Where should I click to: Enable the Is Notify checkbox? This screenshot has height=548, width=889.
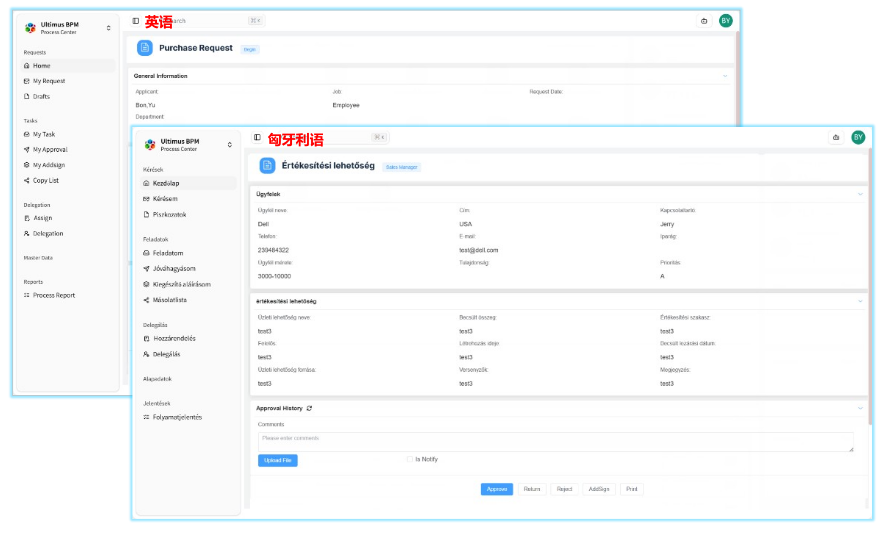410,459
